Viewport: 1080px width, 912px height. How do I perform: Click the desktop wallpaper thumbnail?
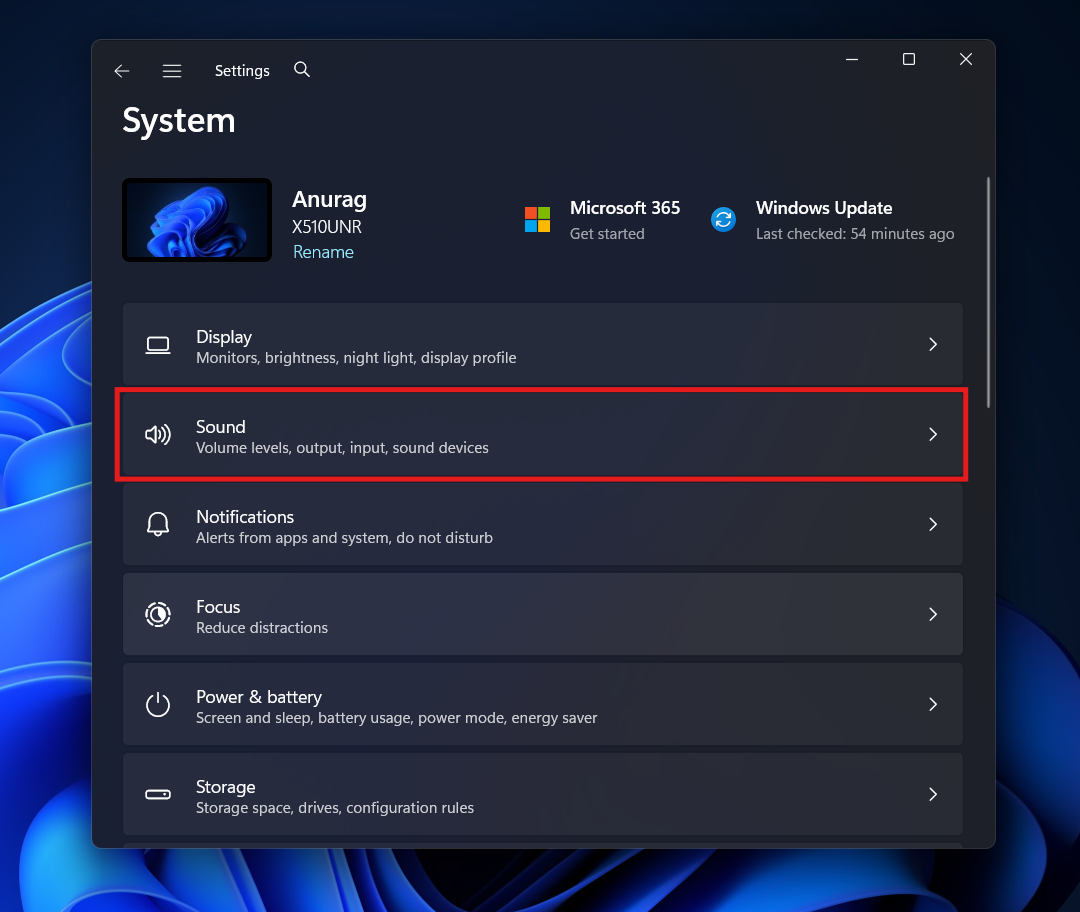click(196, 219)
